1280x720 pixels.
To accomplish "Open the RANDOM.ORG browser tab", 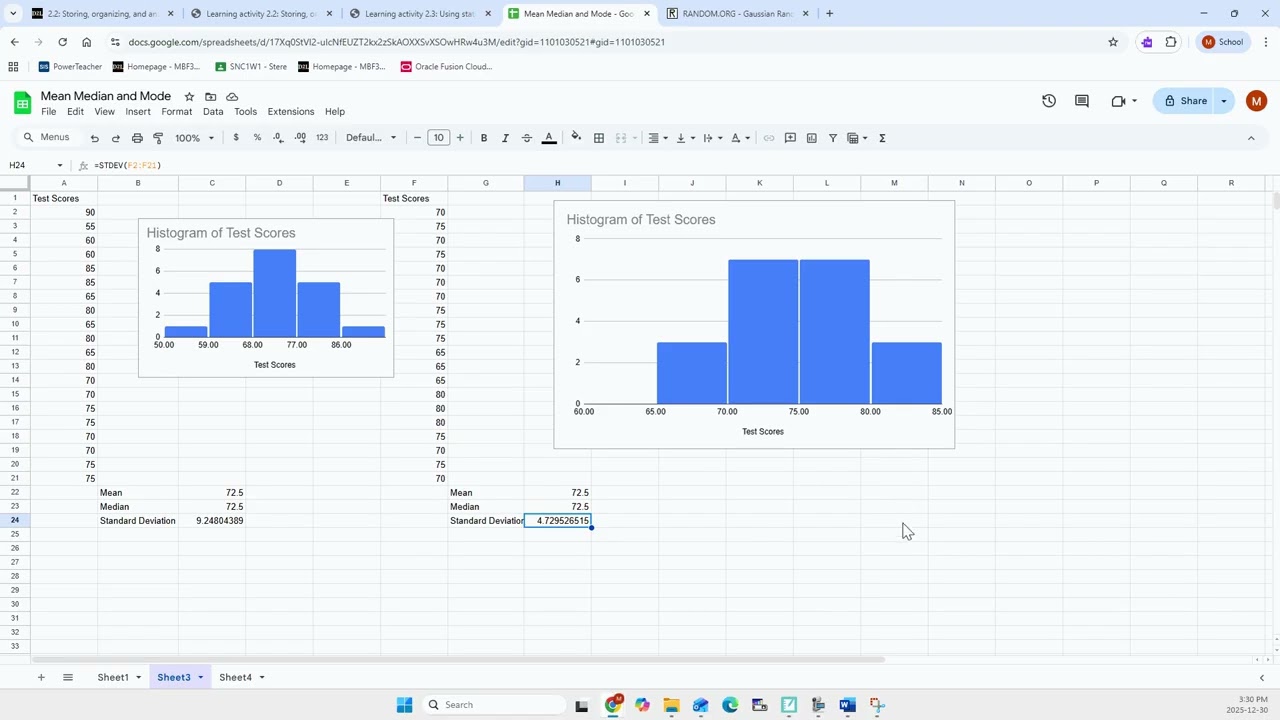I will 738,14.
